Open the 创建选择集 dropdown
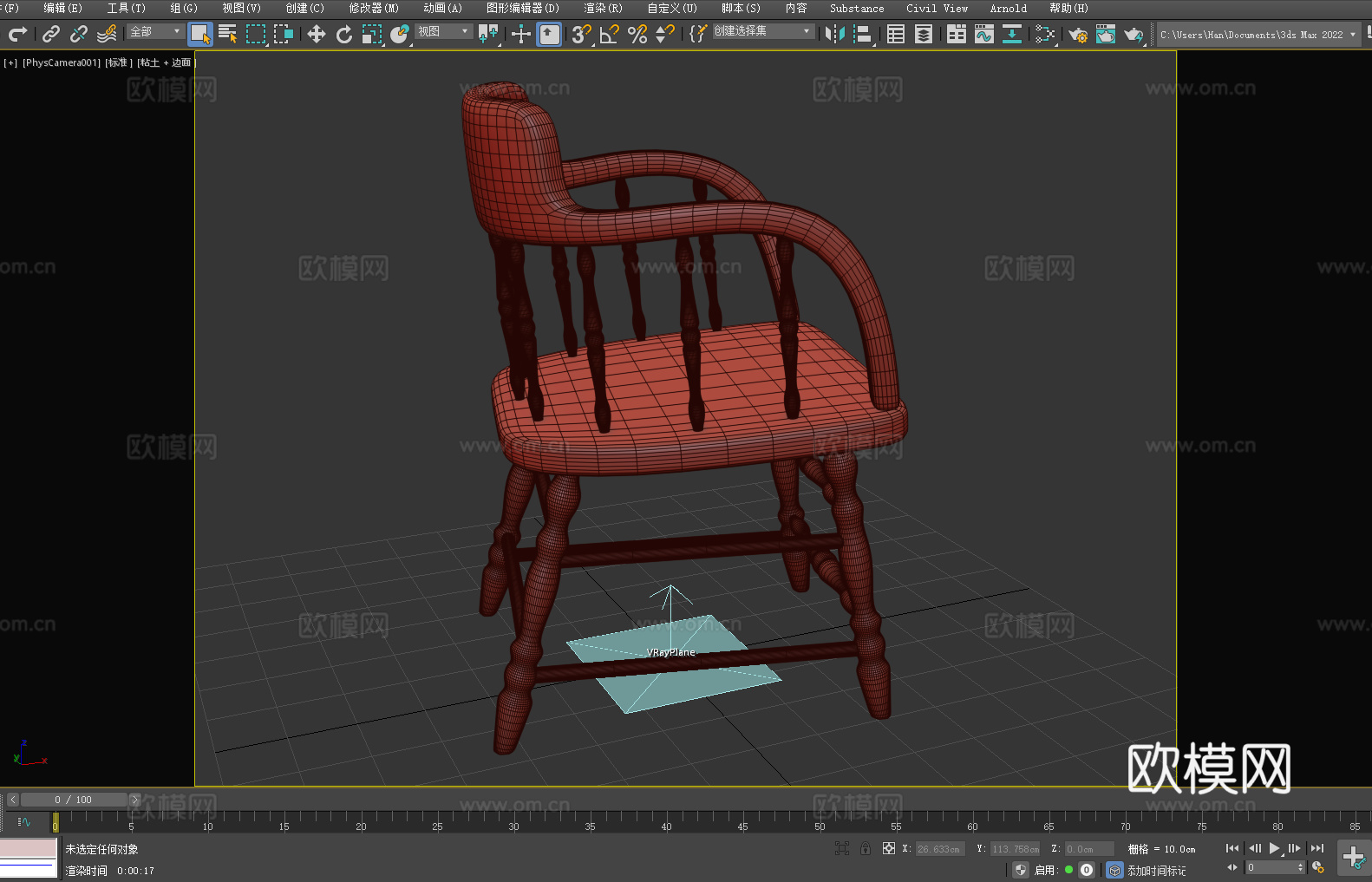The height and width of the screenshot is (882, 1372). tap(763, 31)
